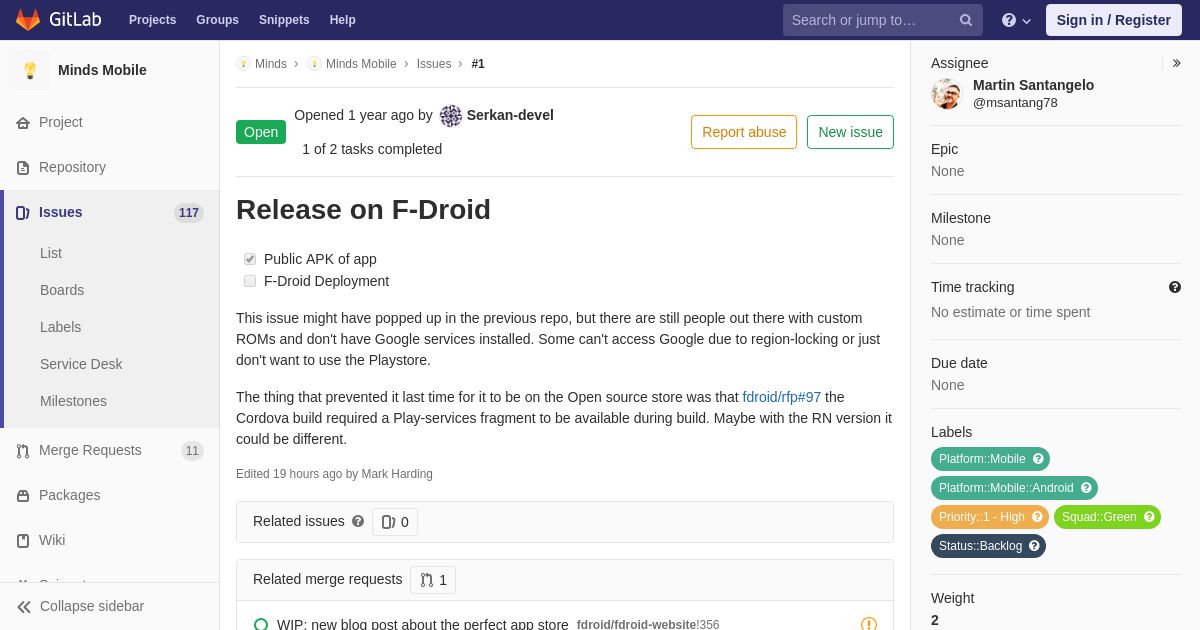Click the Minds Mobile project title
Image resolution: width=1200 pixels, height=630 pixels.
point(102,70)
